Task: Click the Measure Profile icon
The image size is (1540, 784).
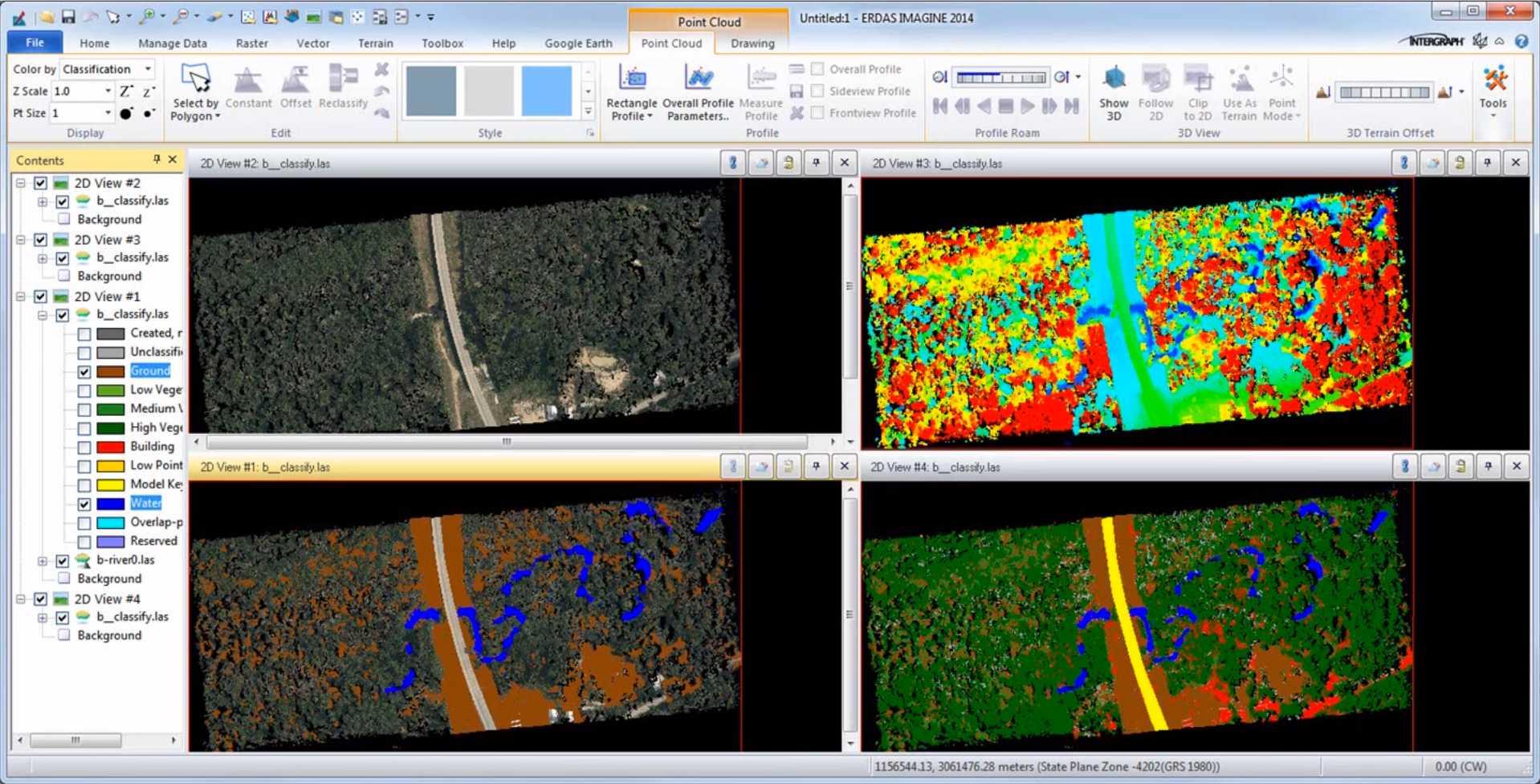Action: (x=760, y=92)
